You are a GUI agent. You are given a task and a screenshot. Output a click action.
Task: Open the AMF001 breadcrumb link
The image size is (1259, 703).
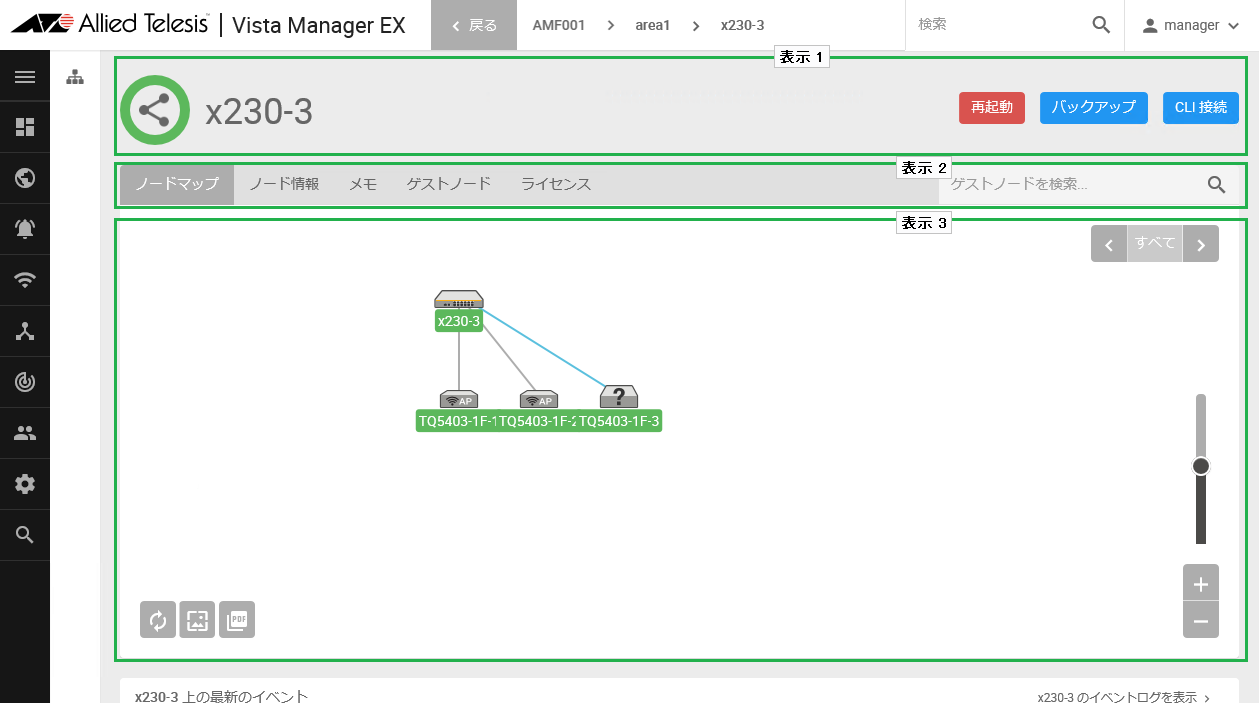(x=558, y=25)
